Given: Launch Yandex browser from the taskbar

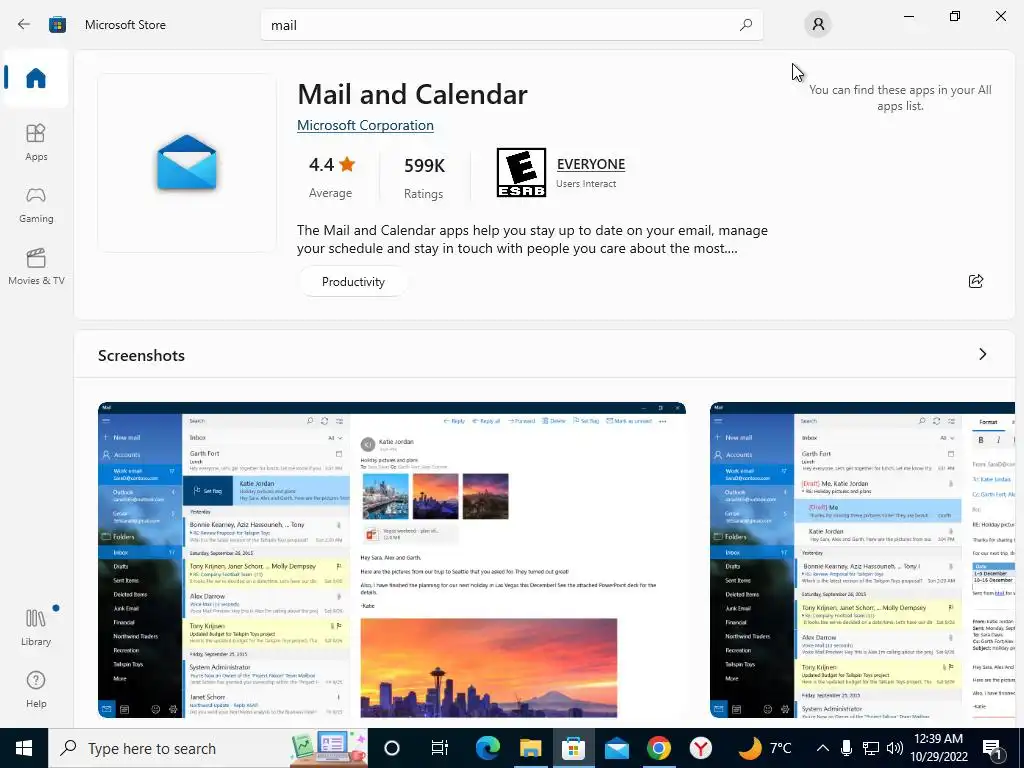Looking at the screenshot, I should [x=701, y=748].
